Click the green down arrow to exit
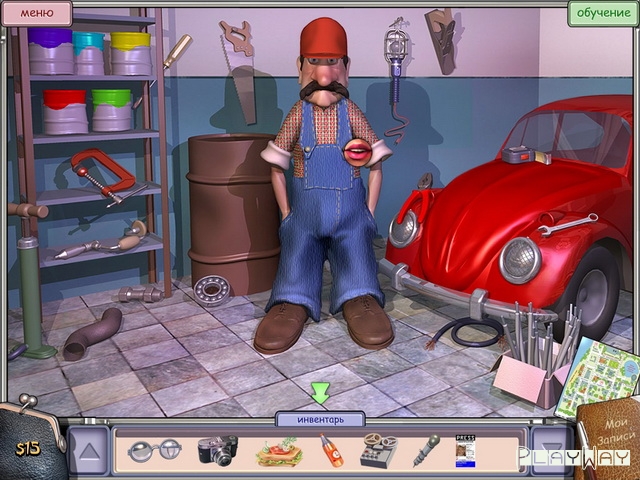This screenshot has height=480, width=640. coord(319,393)
